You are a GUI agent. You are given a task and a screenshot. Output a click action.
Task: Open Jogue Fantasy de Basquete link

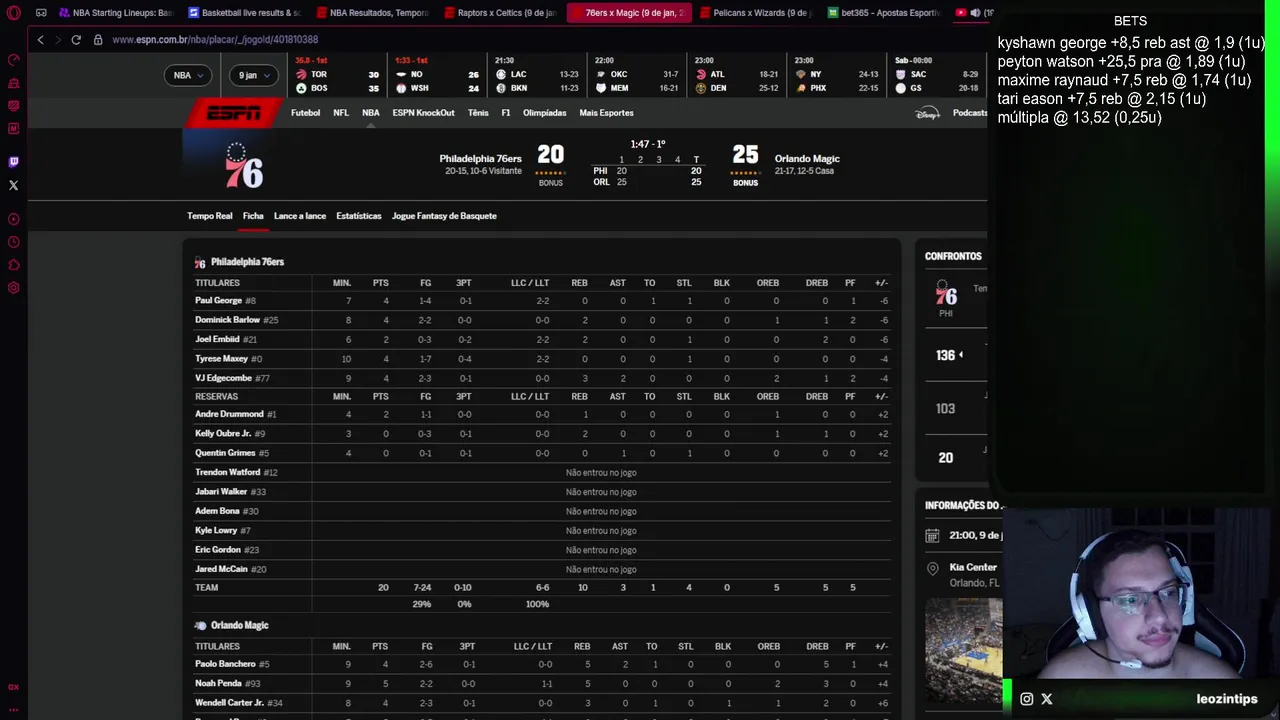(x=444, y=216)
